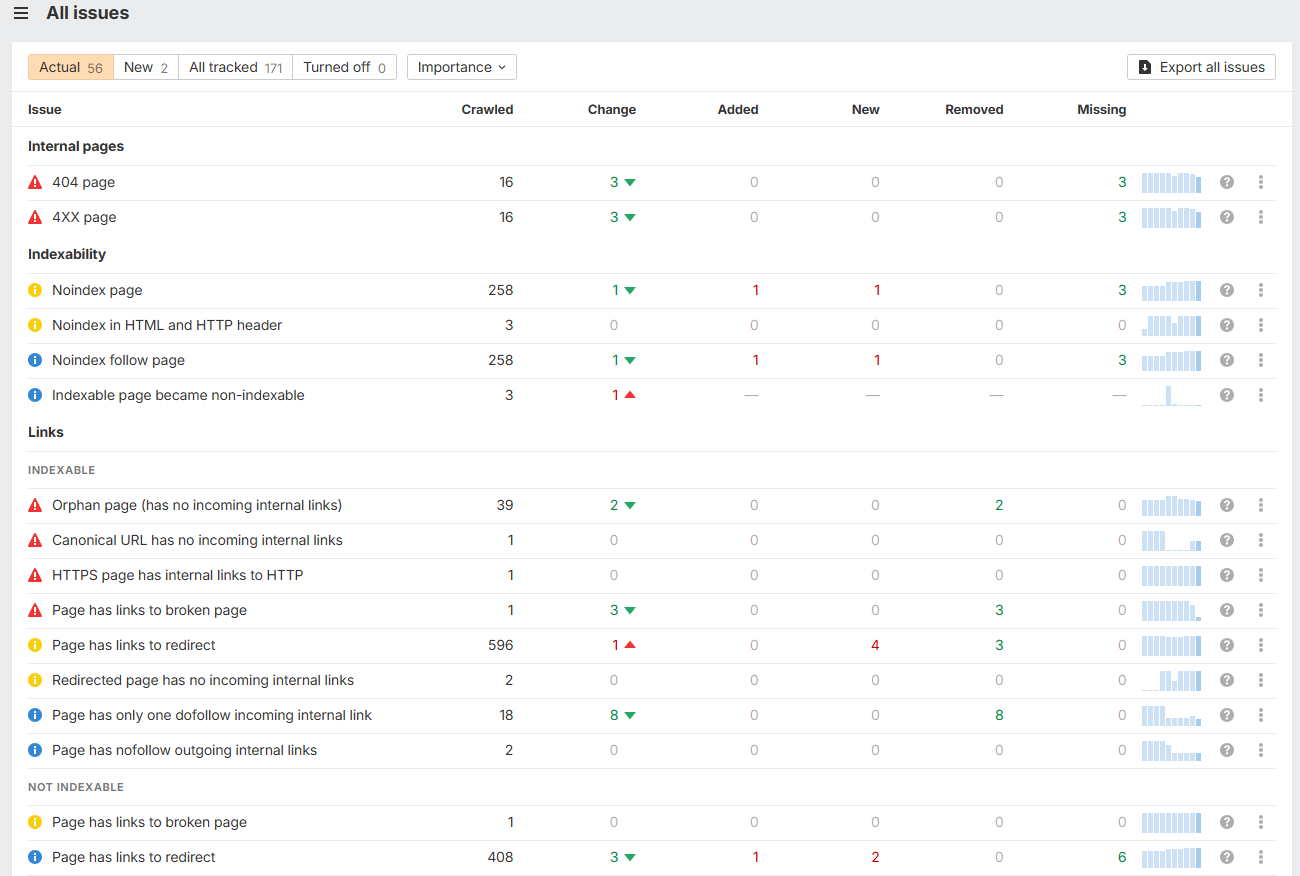Click the blue info icon beside nofollow outgoing links

click(35, 750)
